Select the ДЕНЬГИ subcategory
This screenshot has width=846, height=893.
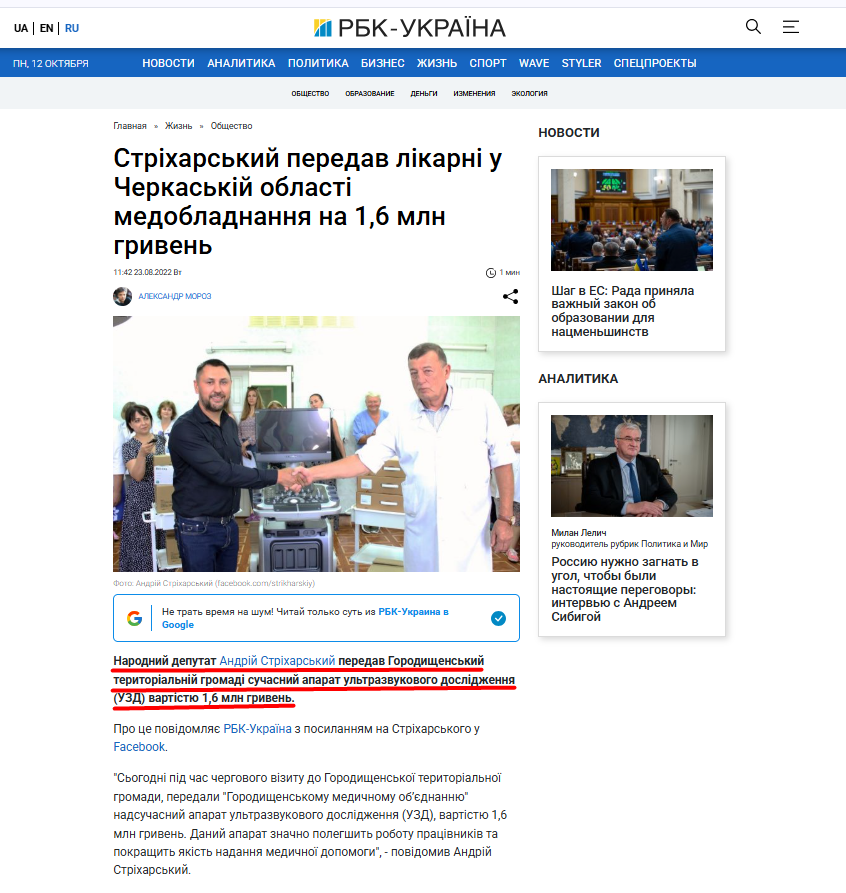tap(424, 93)
